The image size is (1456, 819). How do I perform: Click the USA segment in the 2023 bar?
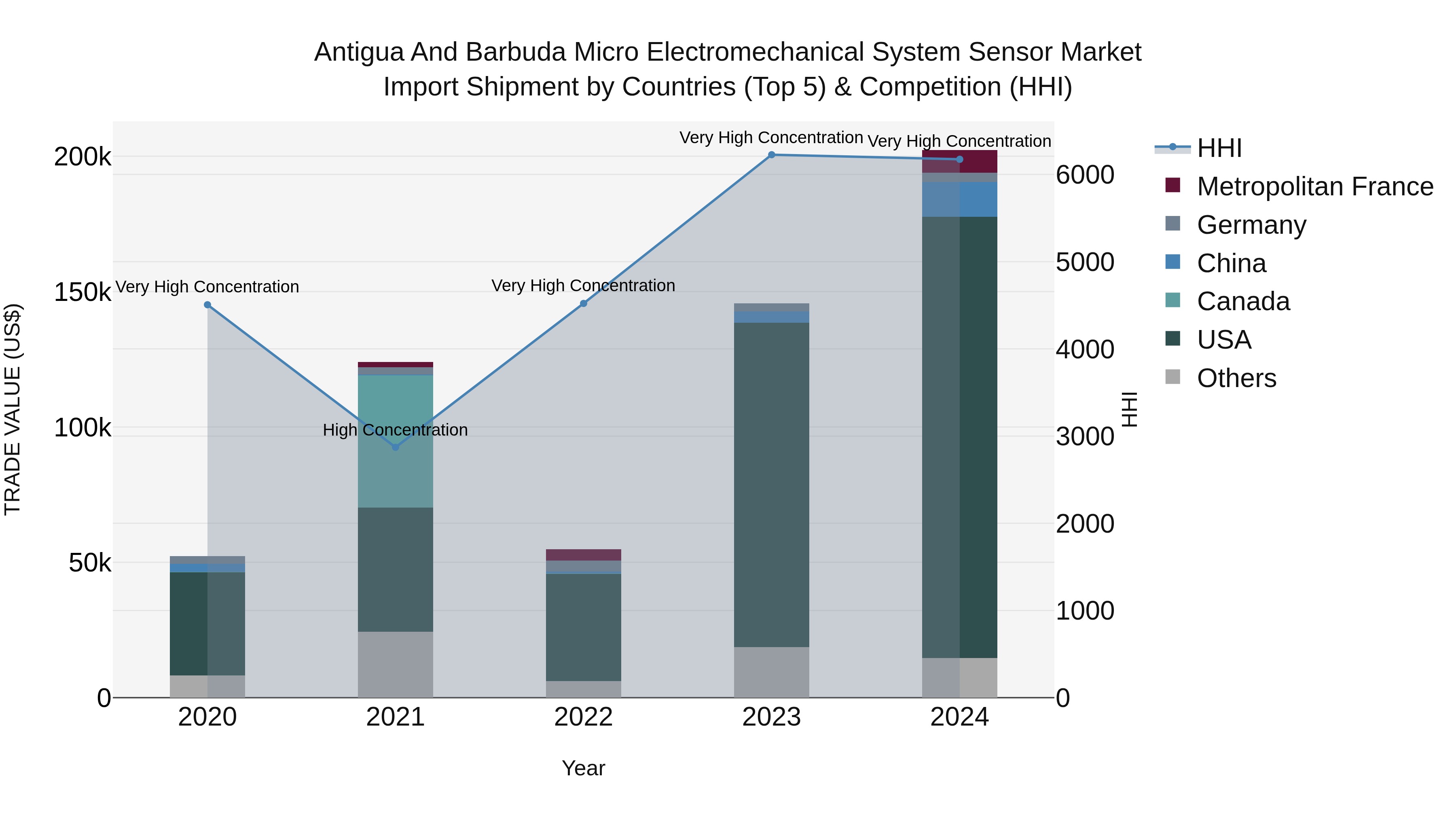pyautogui.click(x=772, y=485)
